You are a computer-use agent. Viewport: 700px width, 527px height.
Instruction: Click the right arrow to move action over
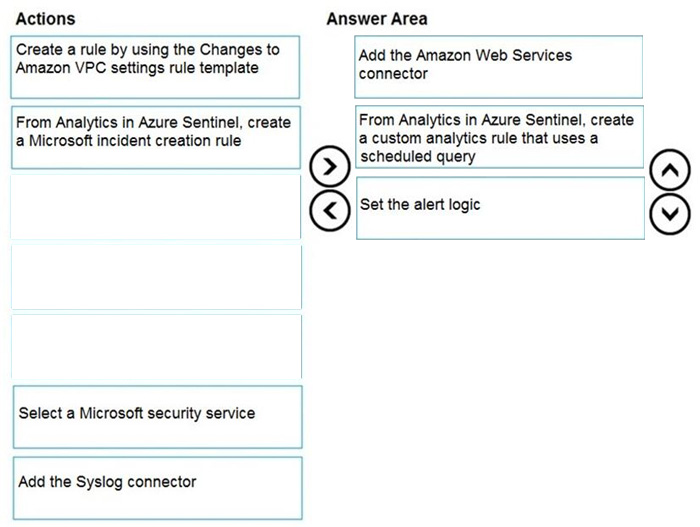(330, 167)
